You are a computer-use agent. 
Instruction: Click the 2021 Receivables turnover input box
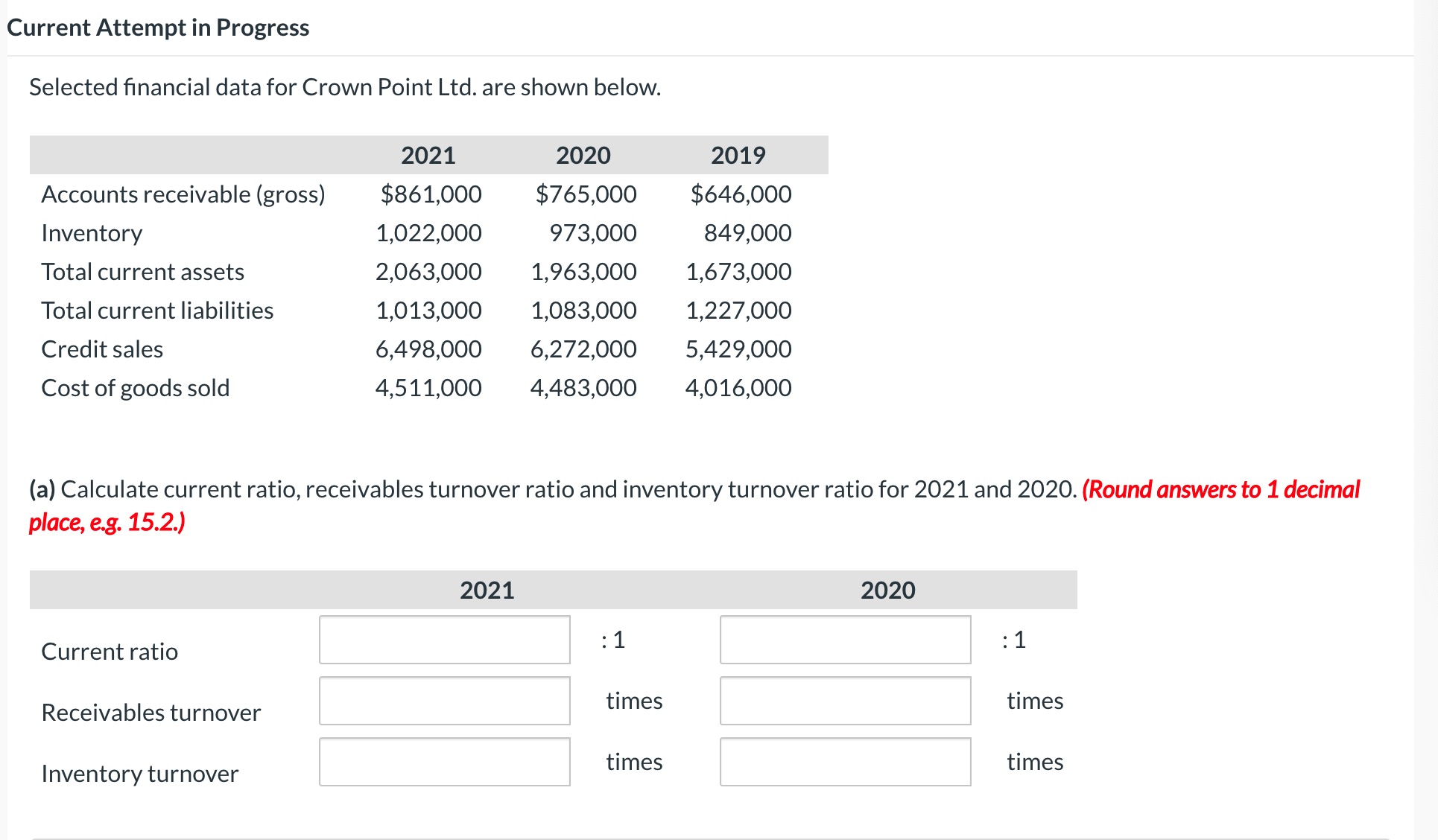444,701
